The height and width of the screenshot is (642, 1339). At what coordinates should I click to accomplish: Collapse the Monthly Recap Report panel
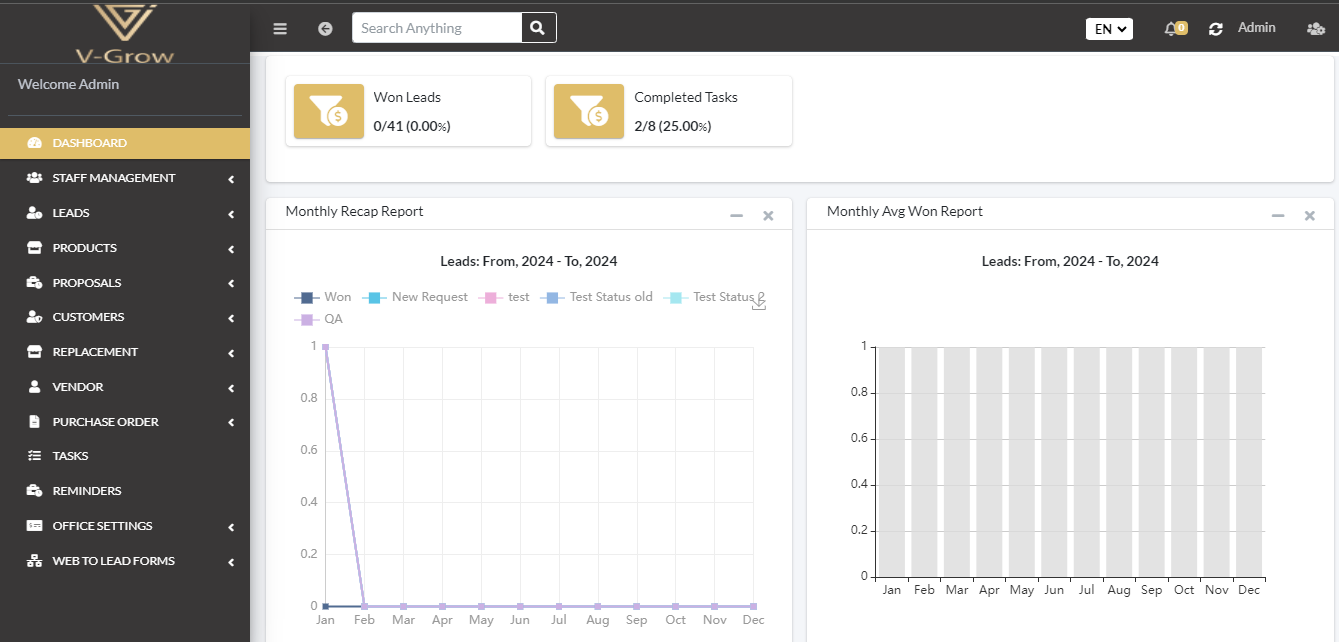(x=736, y=215)
